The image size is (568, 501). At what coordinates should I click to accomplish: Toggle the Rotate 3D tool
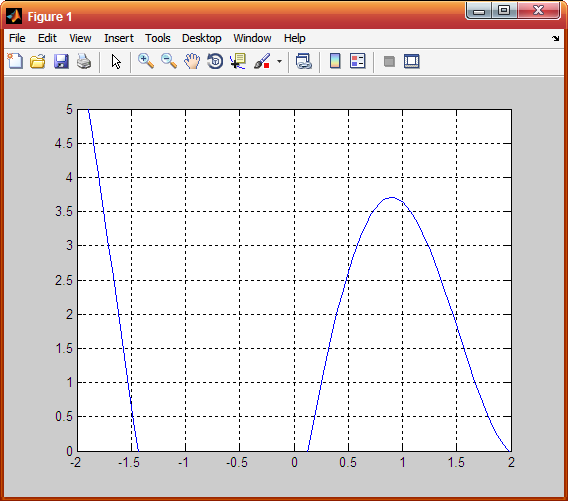(x=215, y=61)
